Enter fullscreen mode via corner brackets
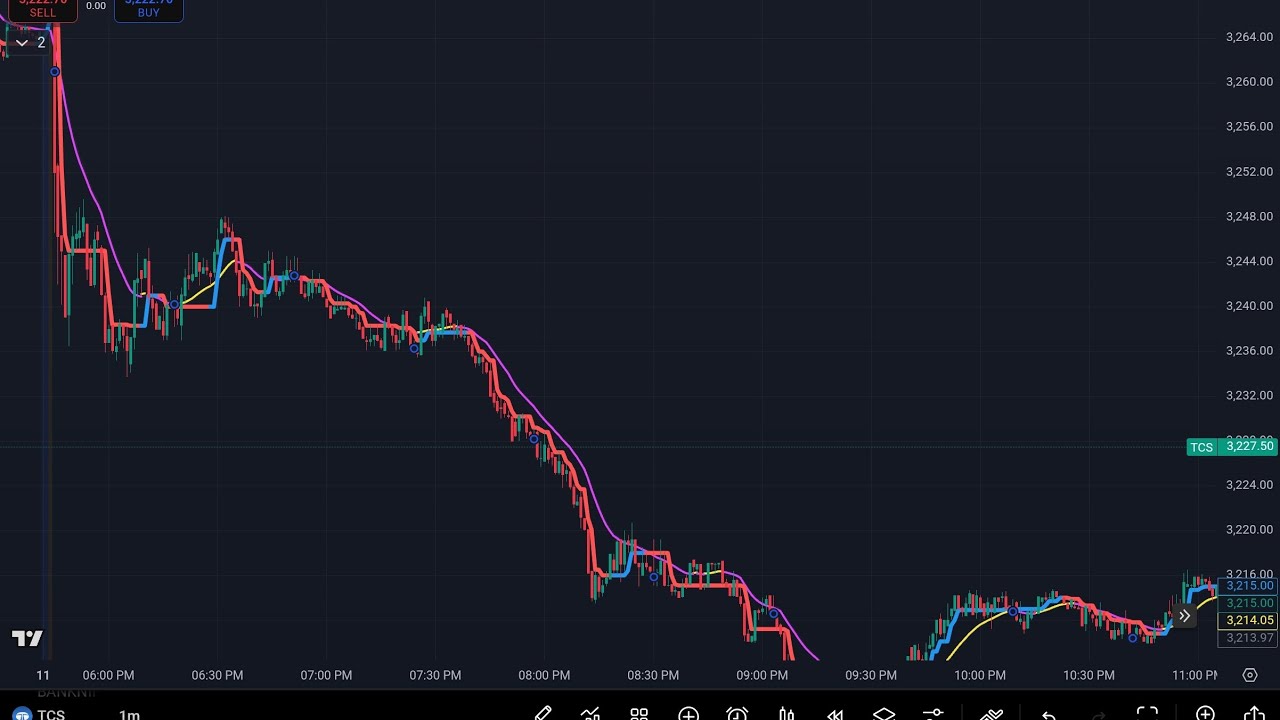Image resolution: width=1280 pixels, height=720 pixels. 1147,714
